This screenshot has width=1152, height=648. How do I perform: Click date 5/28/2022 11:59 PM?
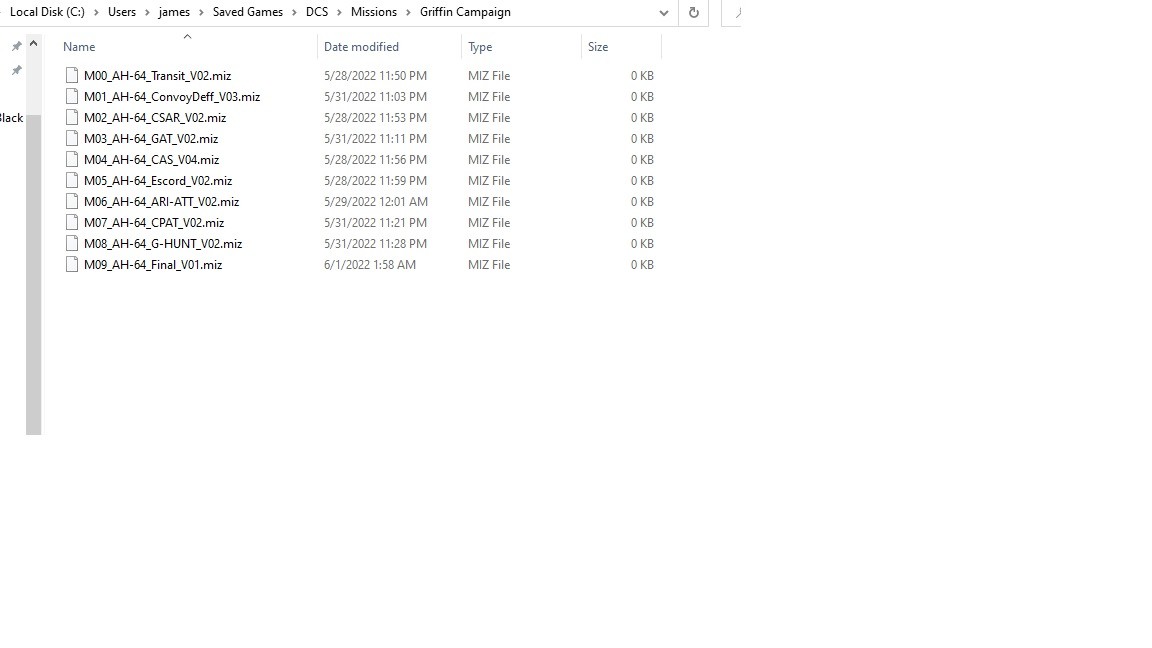click(375, 180)
